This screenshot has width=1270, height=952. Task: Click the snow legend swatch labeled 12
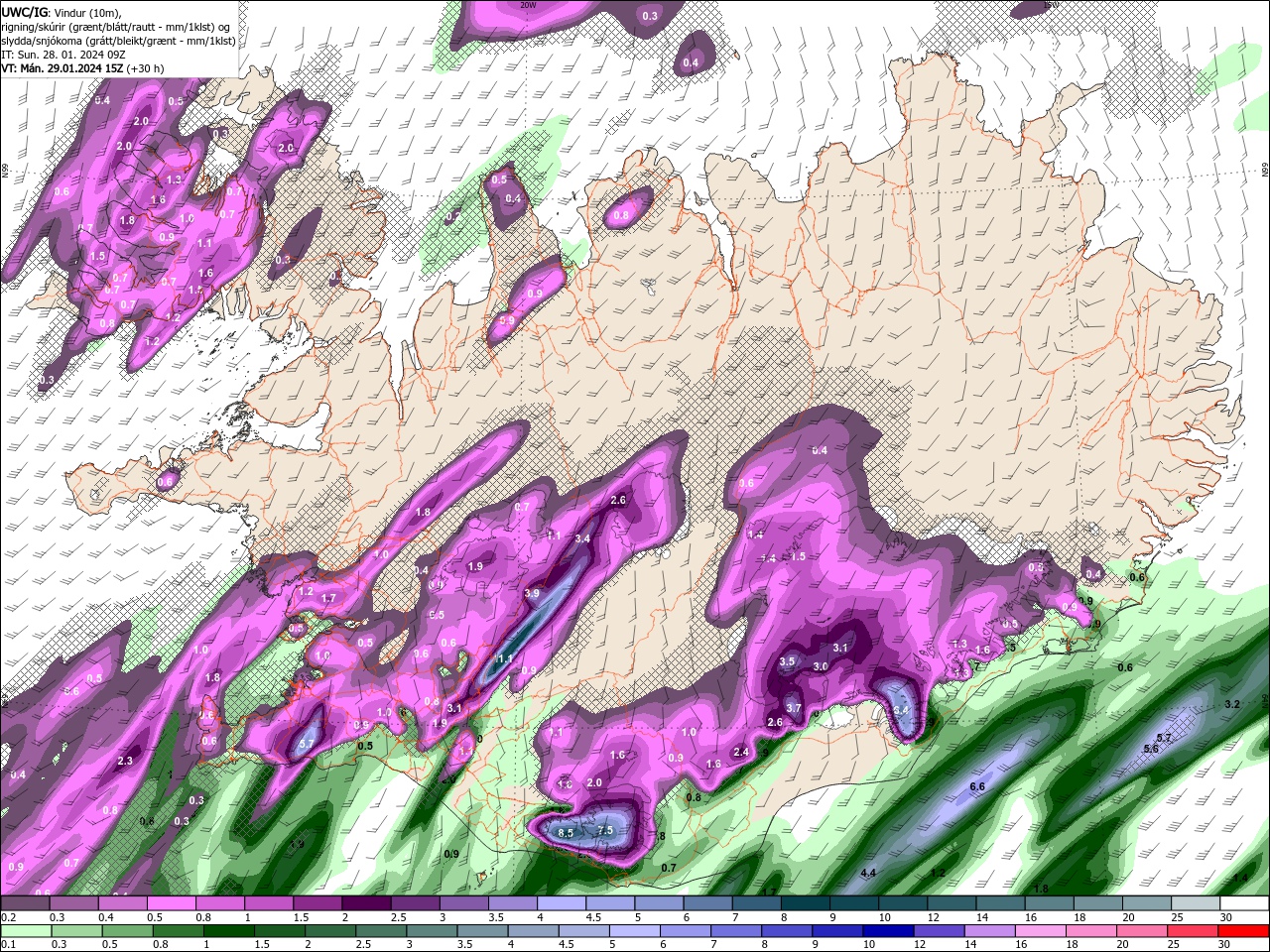pyautogui.click(x=952, y=903)
